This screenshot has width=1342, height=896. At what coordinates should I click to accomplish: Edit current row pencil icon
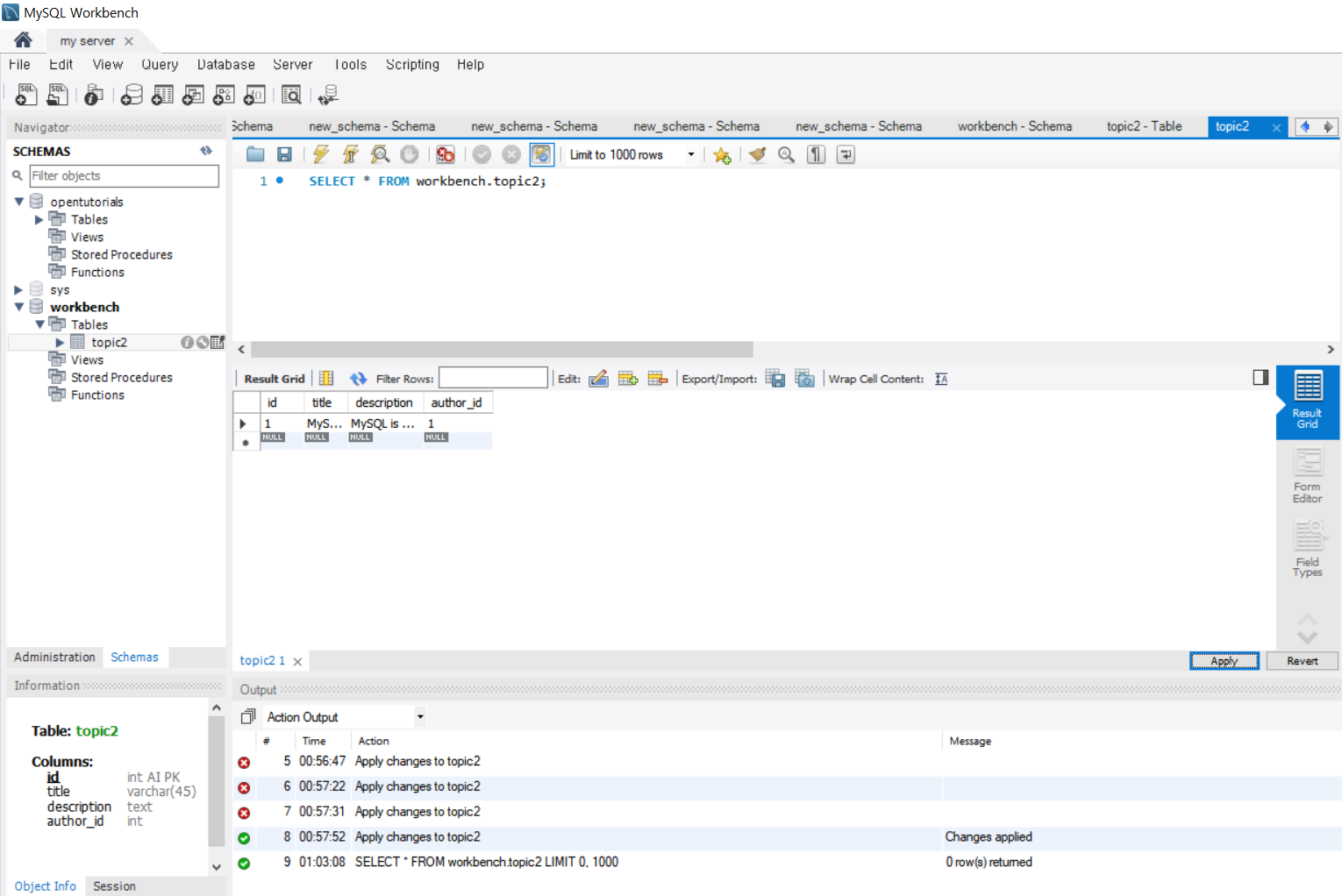(x=598, y=378)
